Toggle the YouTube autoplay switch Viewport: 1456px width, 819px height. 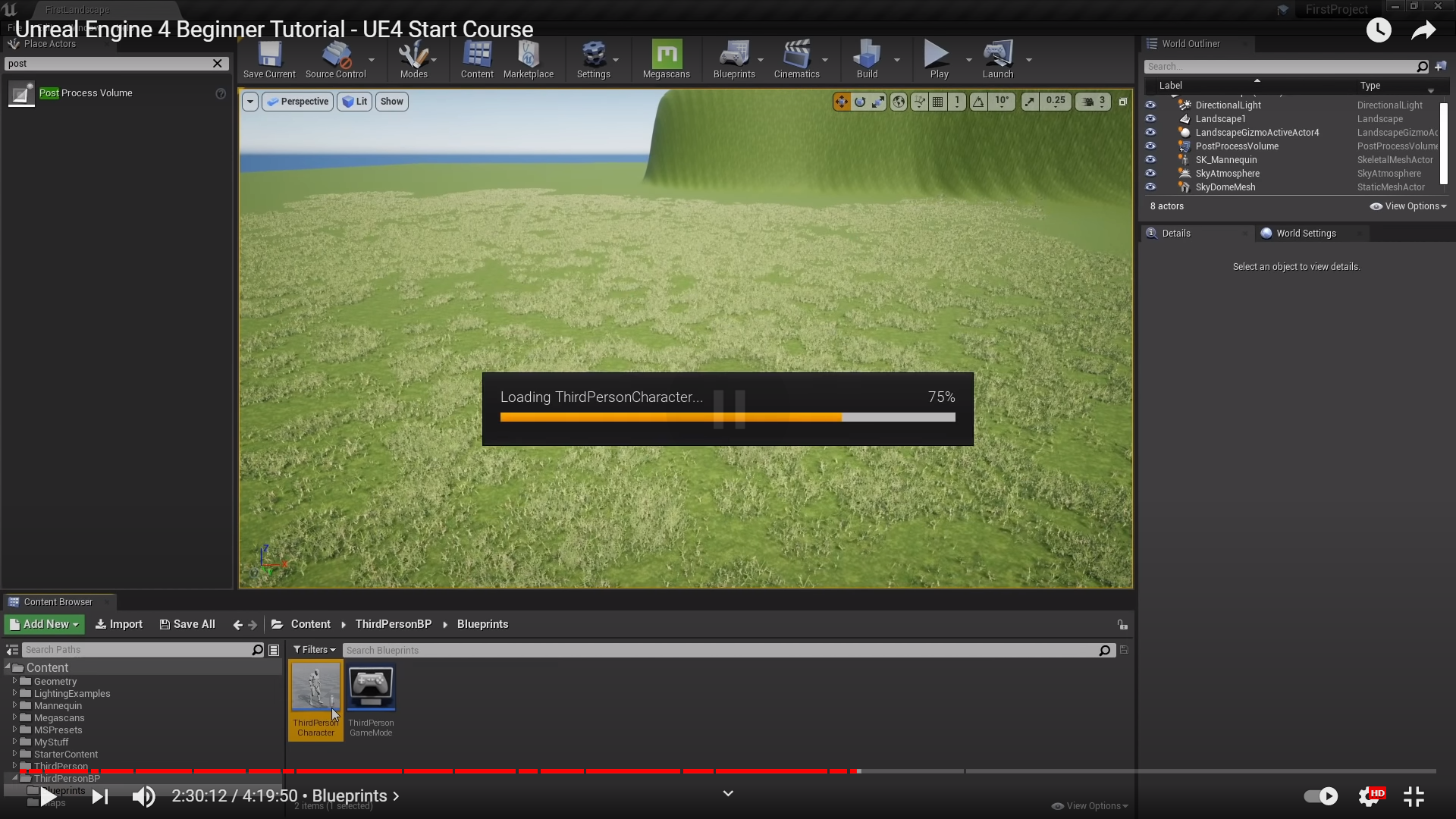point(1320,796)
